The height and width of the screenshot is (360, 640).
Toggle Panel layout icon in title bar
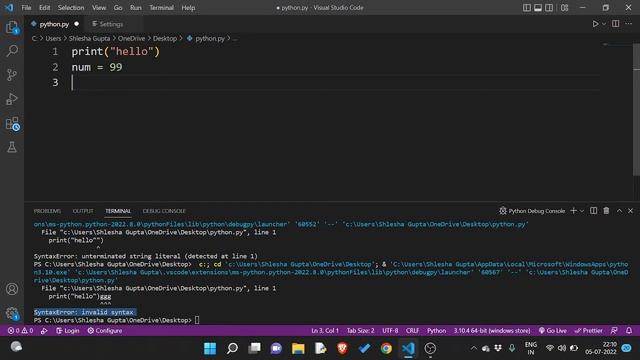coord(538,8)
